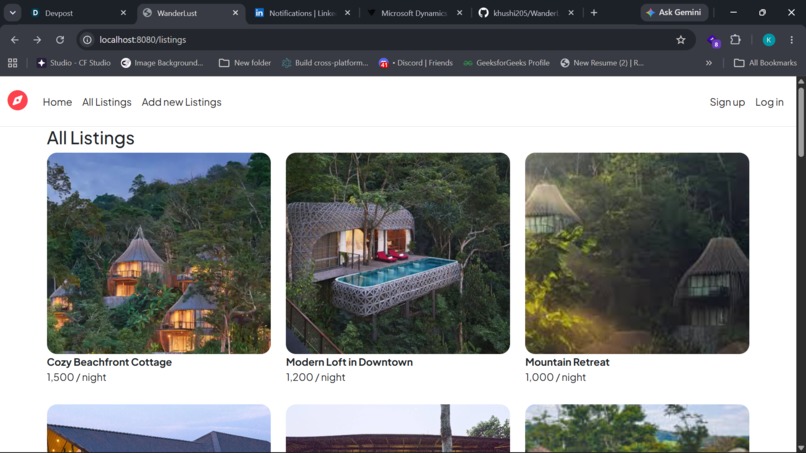The height and width of the screenshot is (453, 806).
Task: Open the Extensions puzzle icon
Action: coord(736,40)
